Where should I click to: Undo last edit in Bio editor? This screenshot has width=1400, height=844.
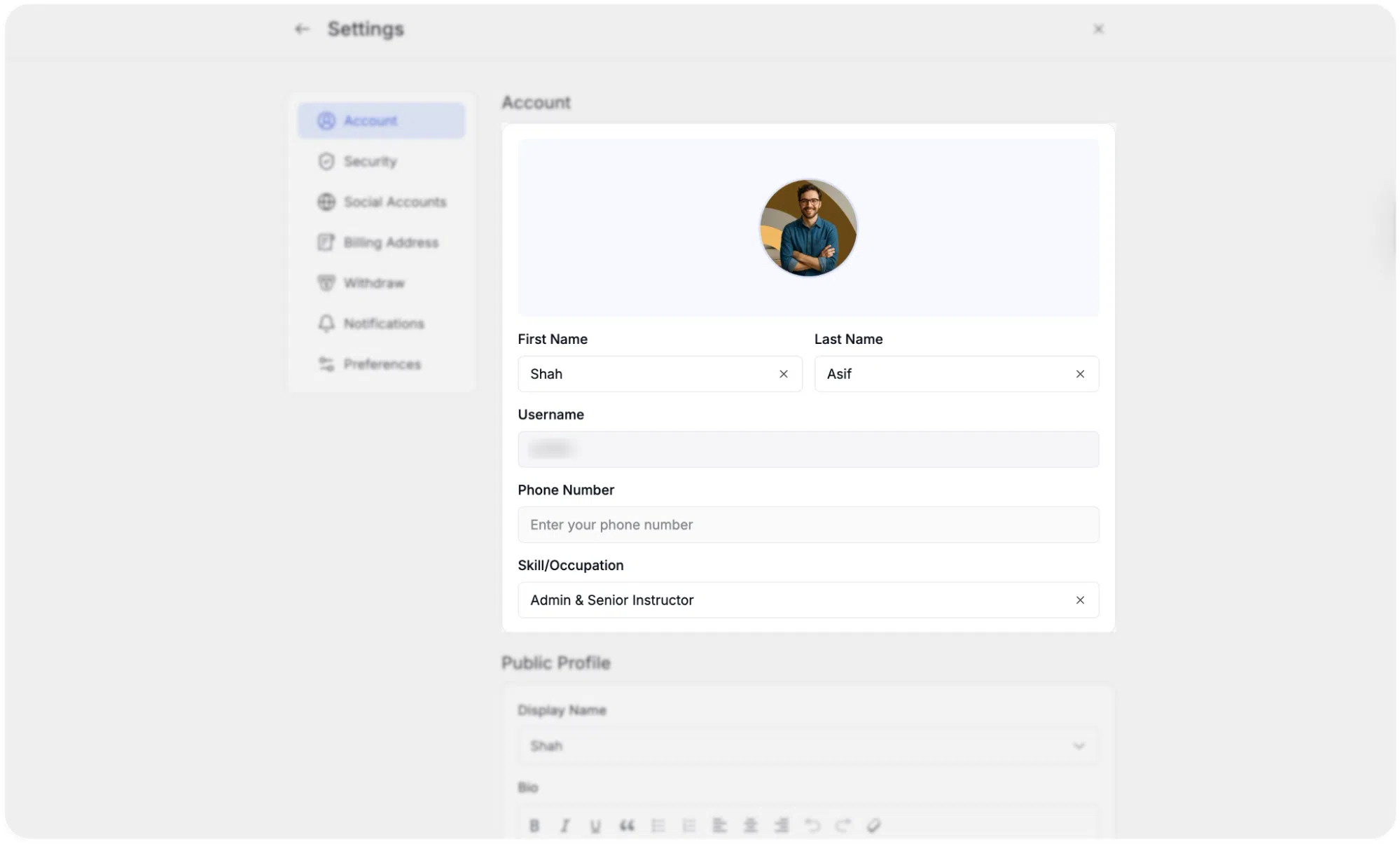coord(812,826)
